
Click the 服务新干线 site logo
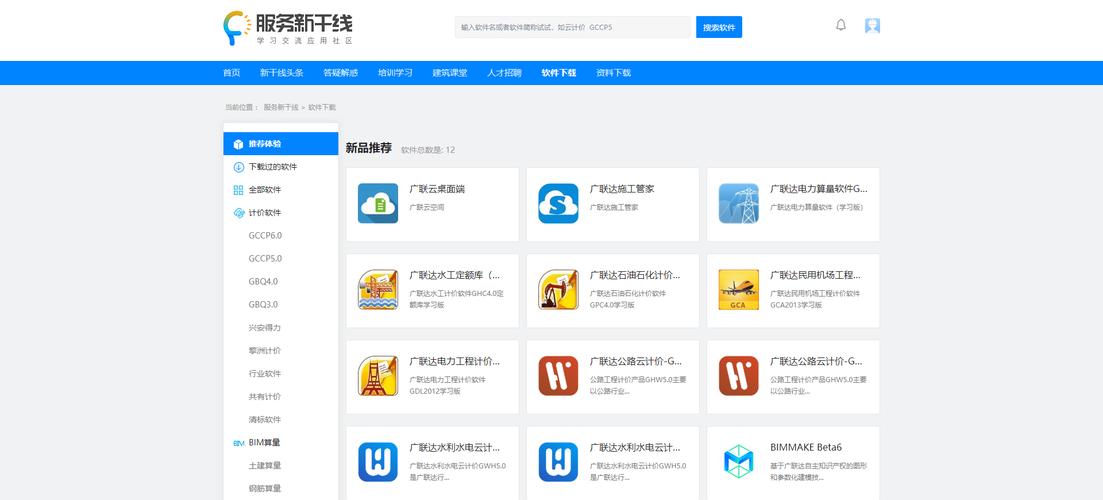(287, 29)
